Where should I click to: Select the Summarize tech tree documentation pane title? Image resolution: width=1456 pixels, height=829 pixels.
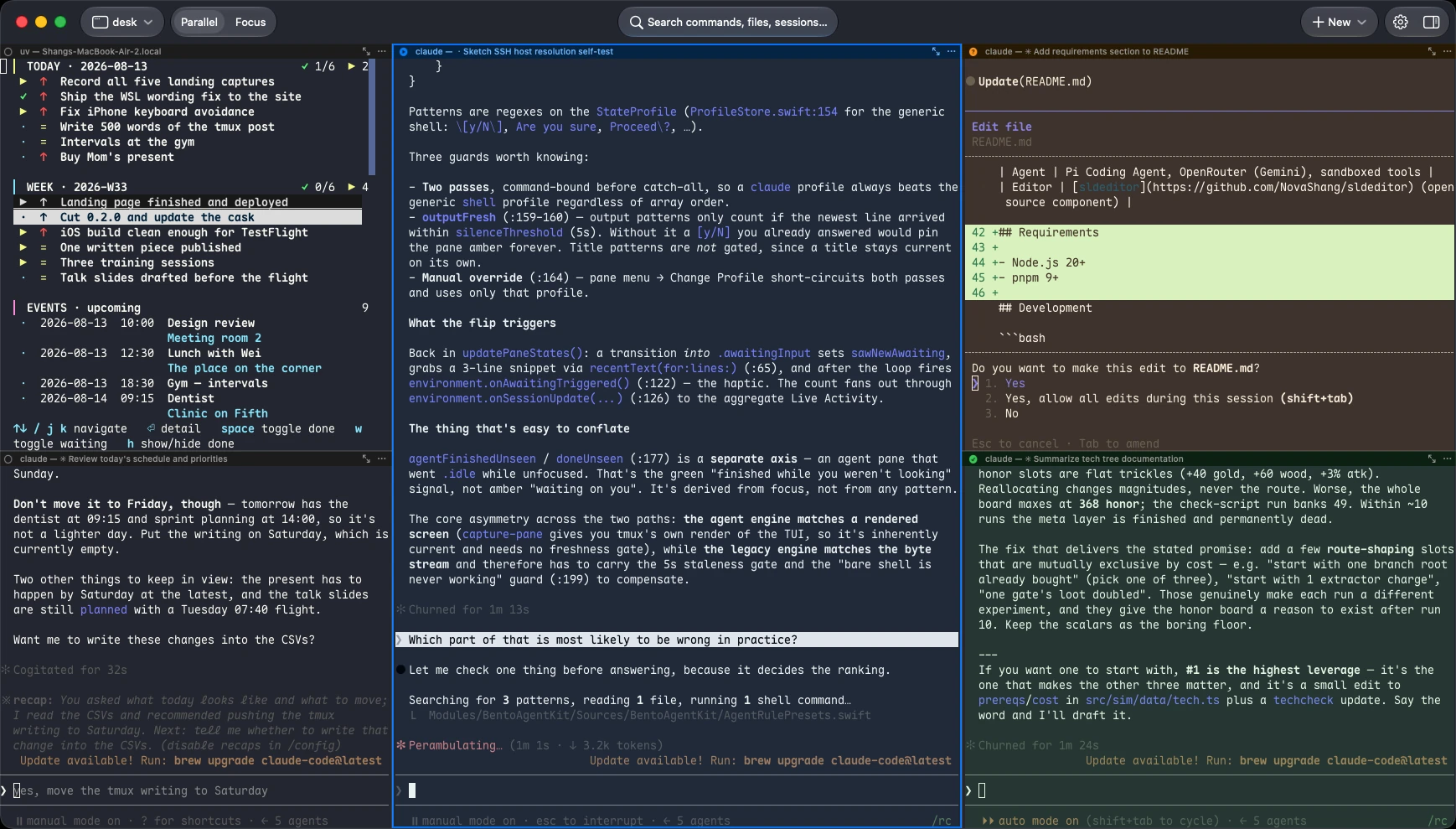1108,459
